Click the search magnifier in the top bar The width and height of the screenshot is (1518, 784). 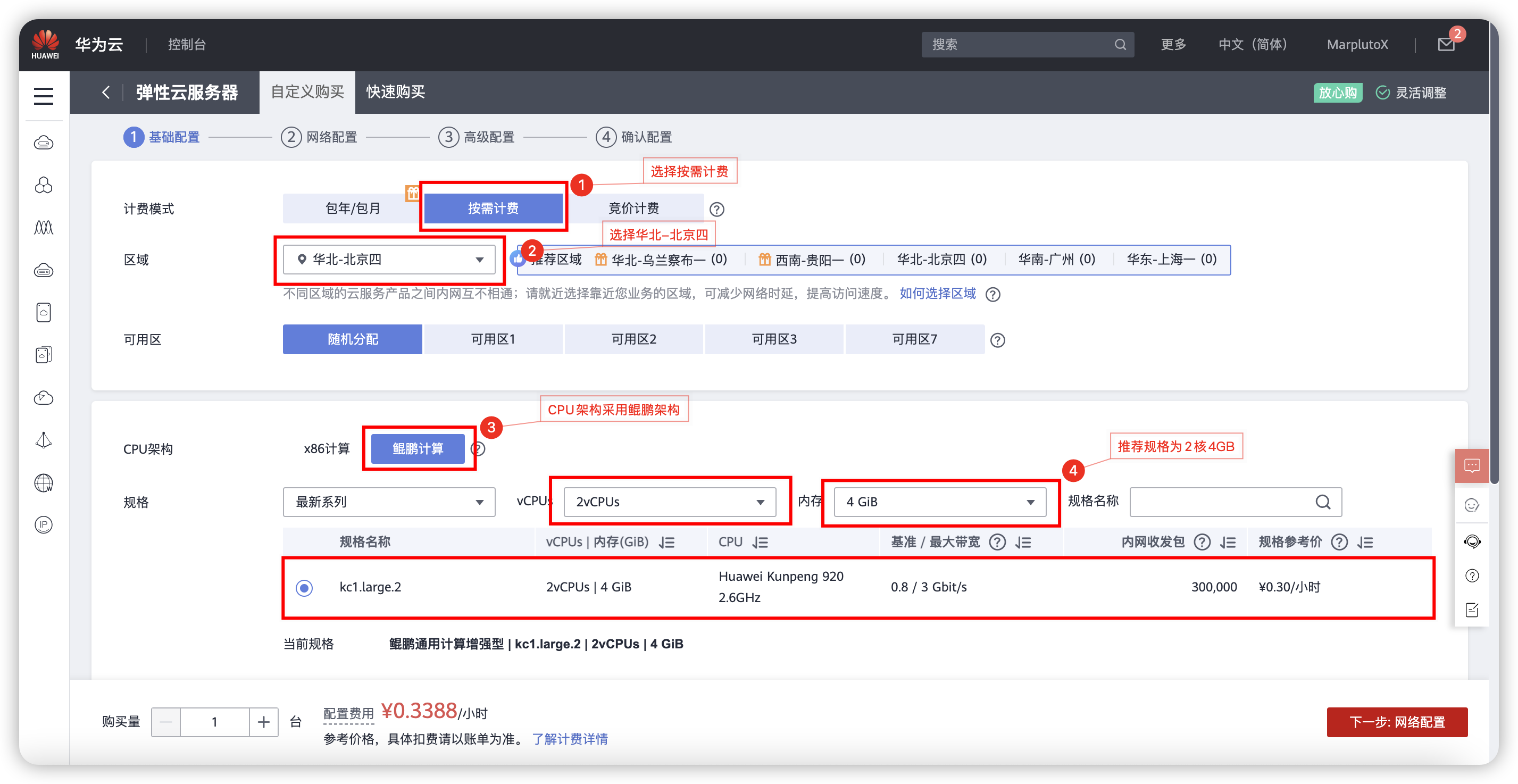pos(1120,45)
